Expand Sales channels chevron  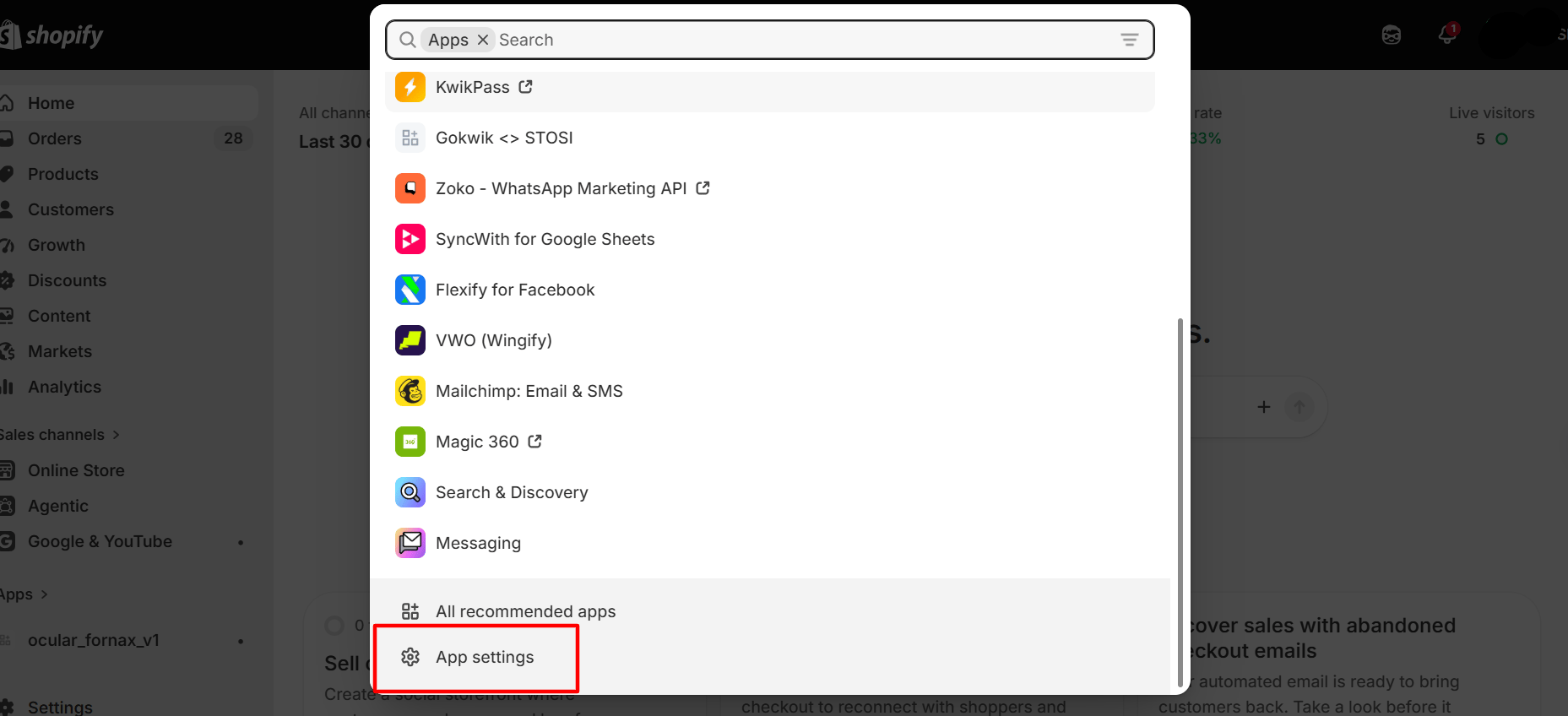point(116,435)
